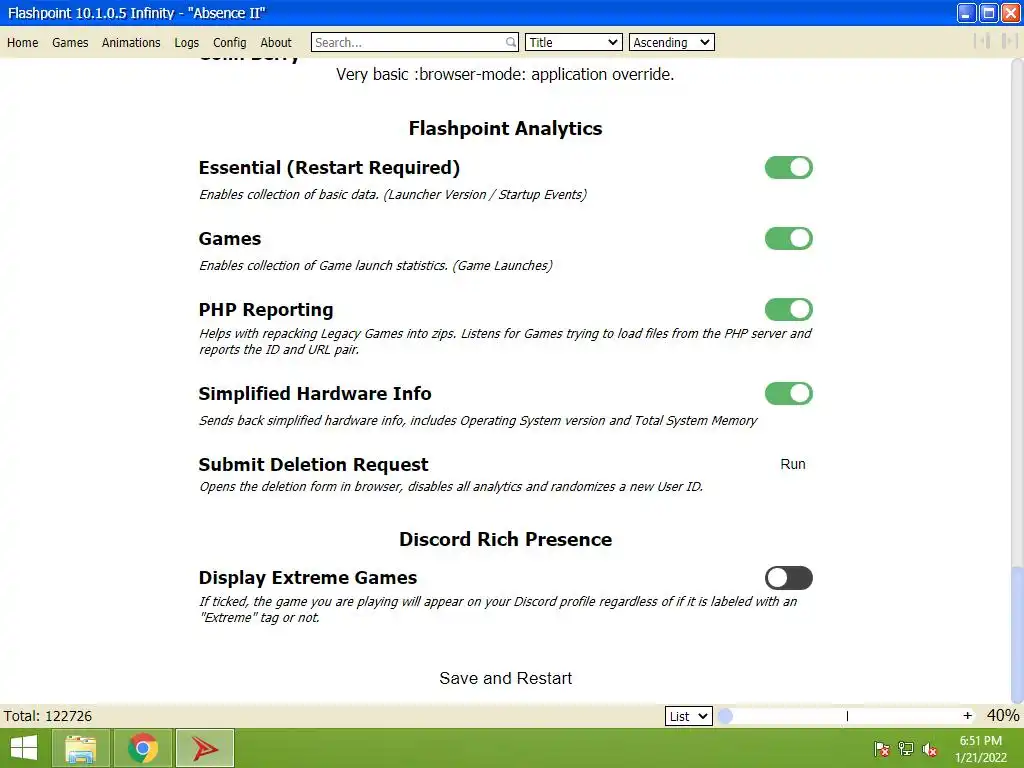Screen dimensions: 1024x768
Task: Open the Ascending order dropdown
Action: (671, 42)
